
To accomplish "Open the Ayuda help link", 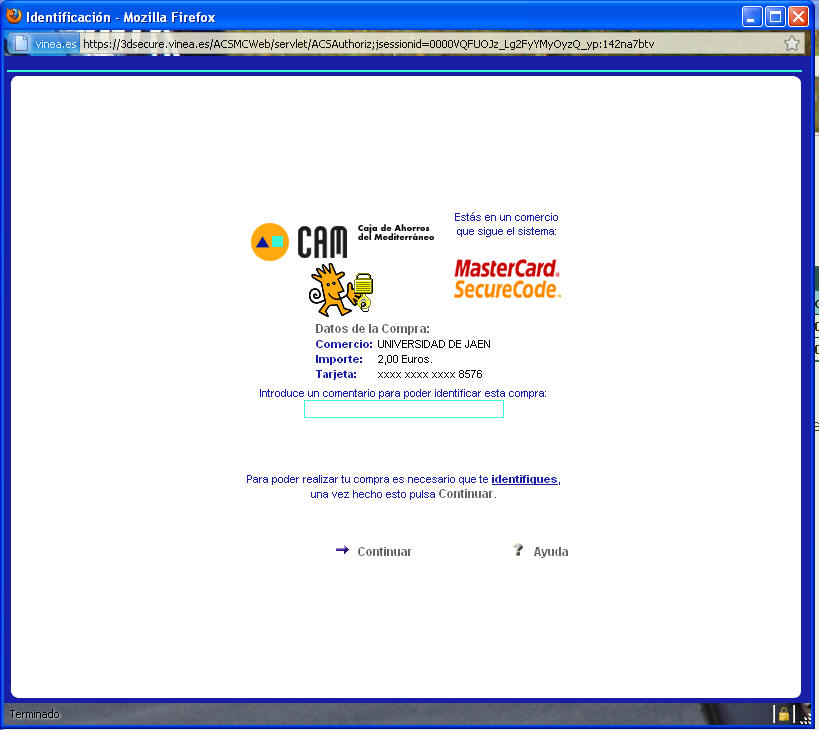I will 551,551.
